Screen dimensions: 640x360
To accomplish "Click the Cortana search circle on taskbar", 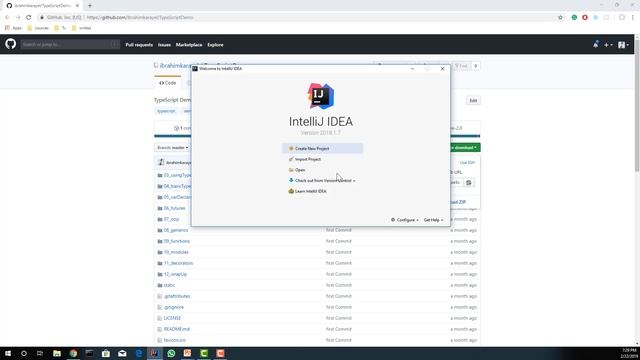I will tap(24, 353).
